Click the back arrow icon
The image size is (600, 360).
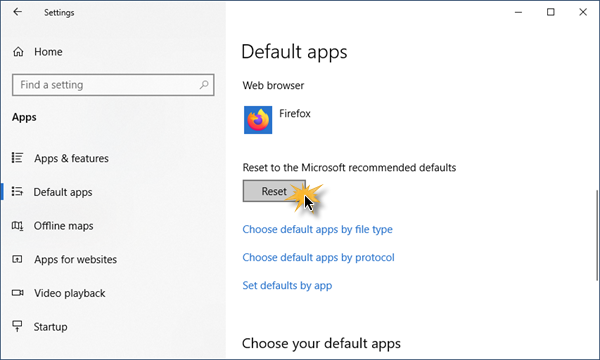coord(18,12)
